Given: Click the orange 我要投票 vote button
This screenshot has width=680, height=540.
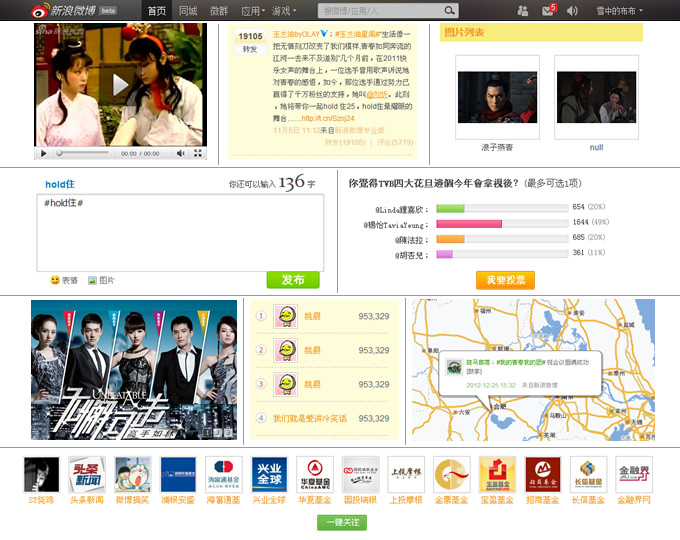Looking at the screenshot, I should (x=505, y=280).
